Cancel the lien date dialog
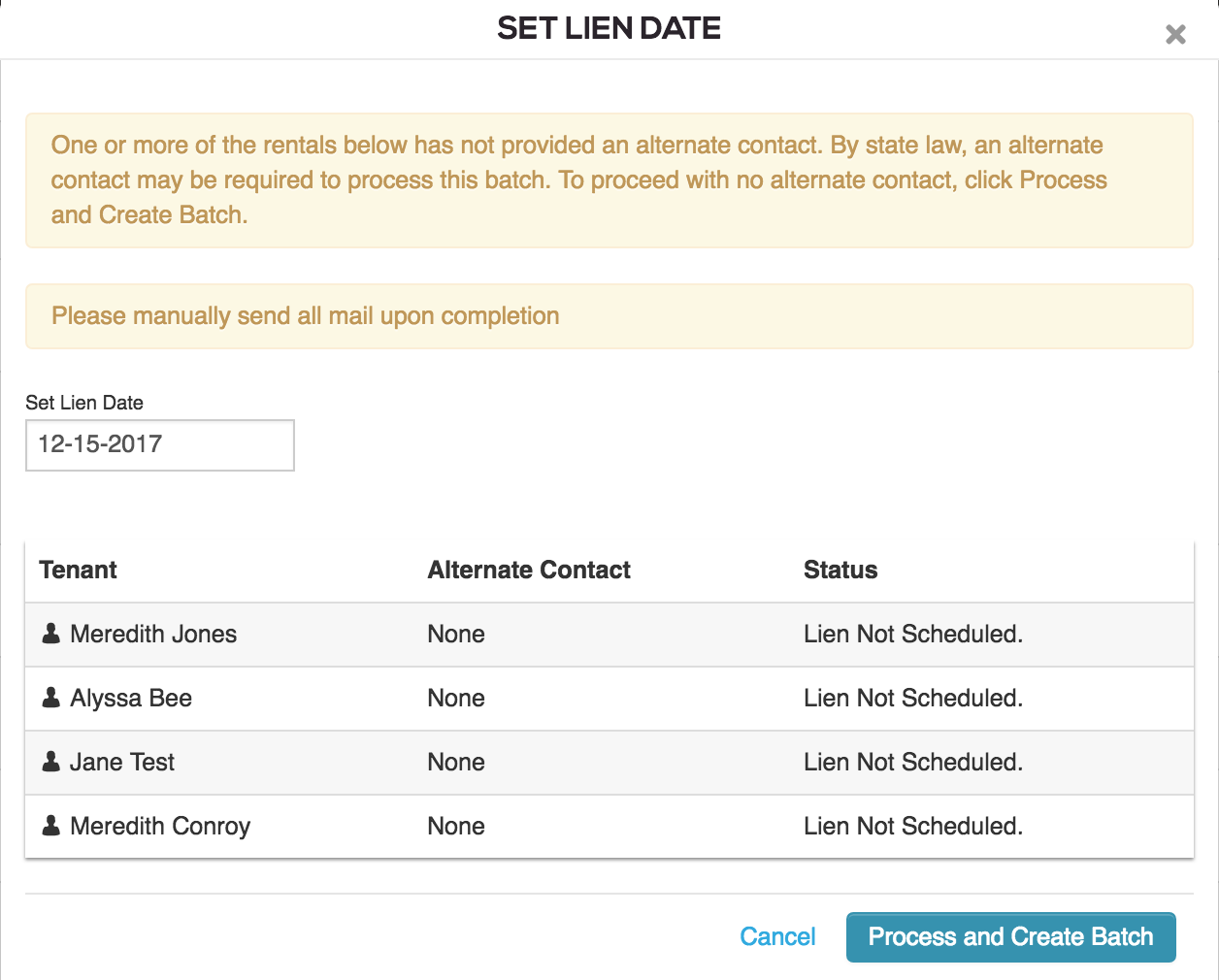Viewport: 1219px width, 980px height. pyautogui.click(x=777, y=936)
